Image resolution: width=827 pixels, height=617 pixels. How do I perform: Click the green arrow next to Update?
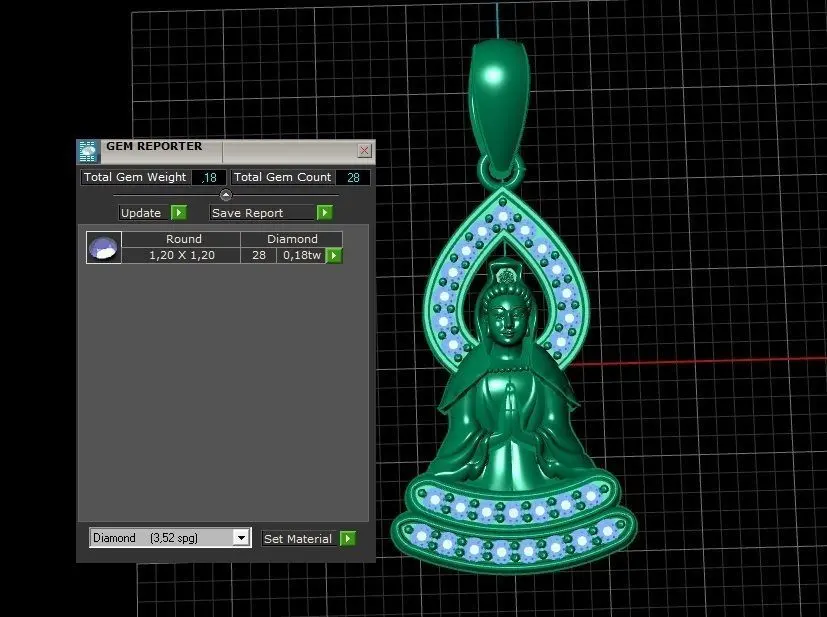[179, 213]
